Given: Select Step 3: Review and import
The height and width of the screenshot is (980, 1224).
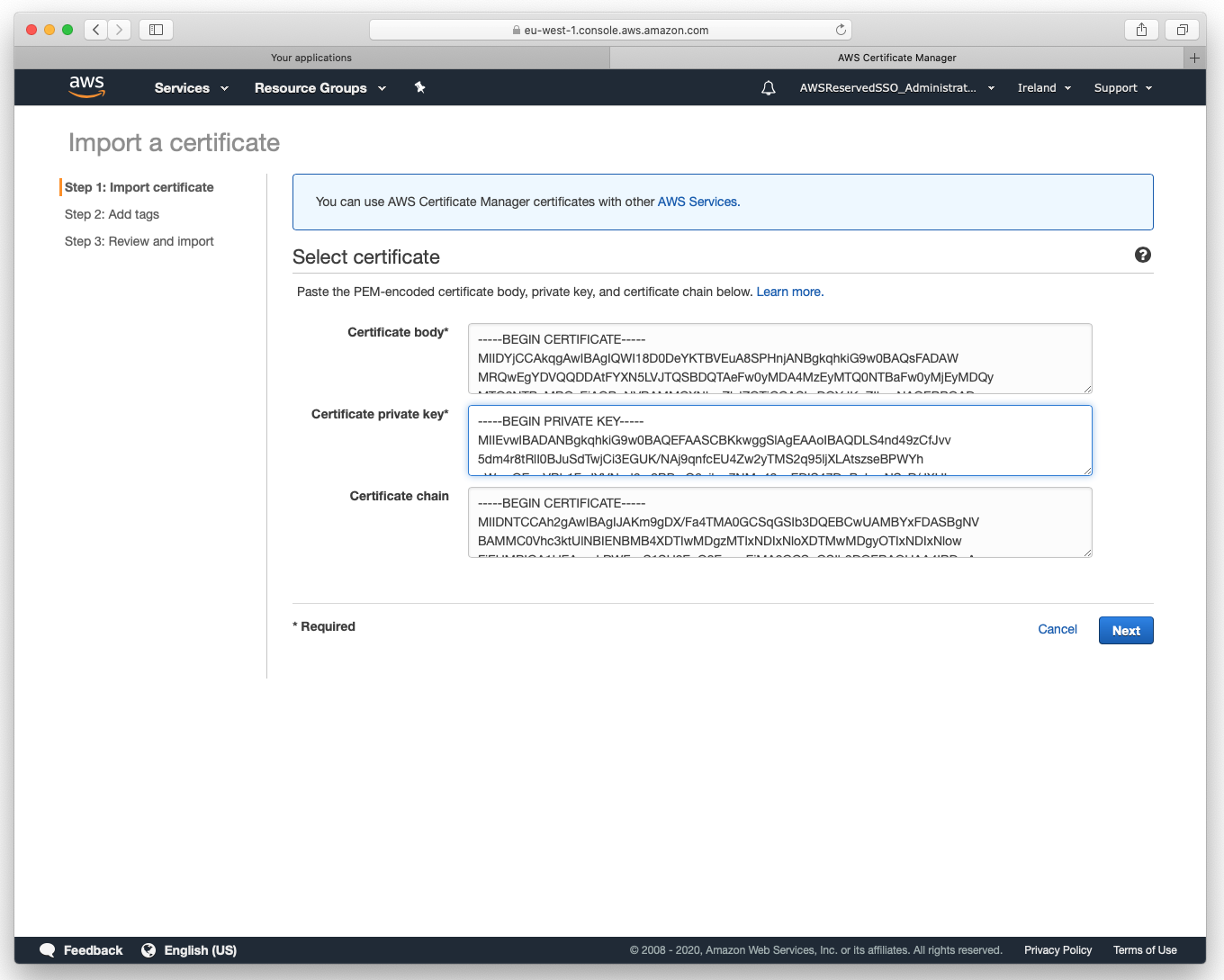Looking at the screenshot, I should [x=139, y=241].
